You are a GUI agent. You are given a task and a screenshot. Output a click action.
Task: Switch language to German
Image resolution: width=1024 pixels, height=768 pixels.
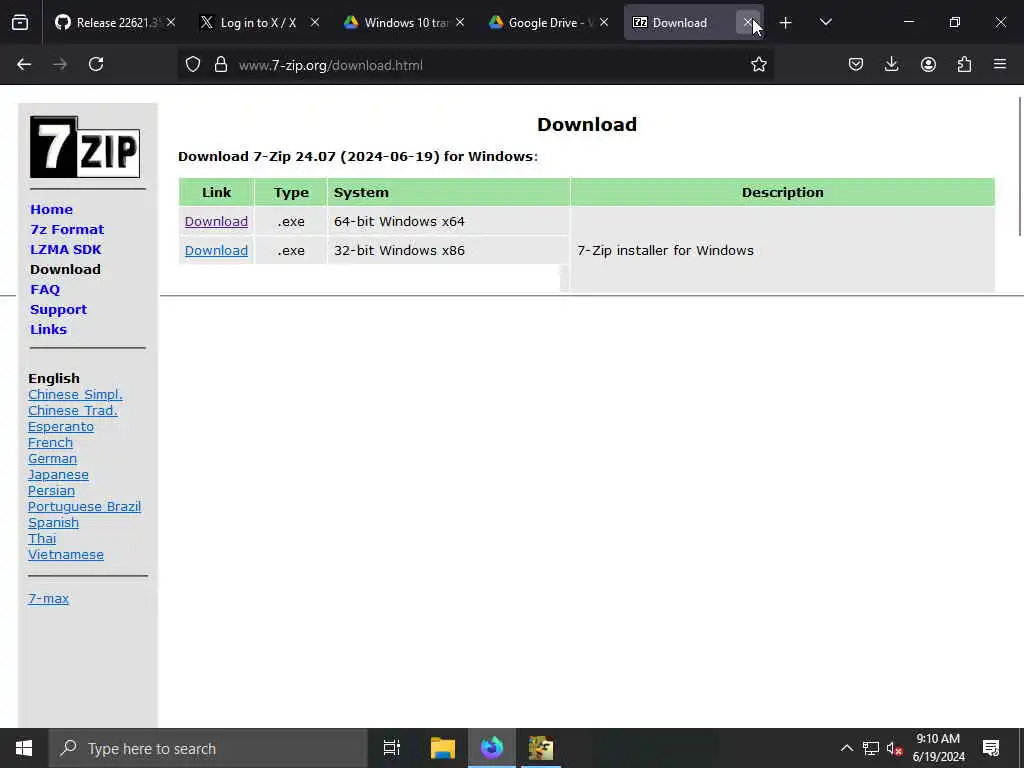click(52, 458)
